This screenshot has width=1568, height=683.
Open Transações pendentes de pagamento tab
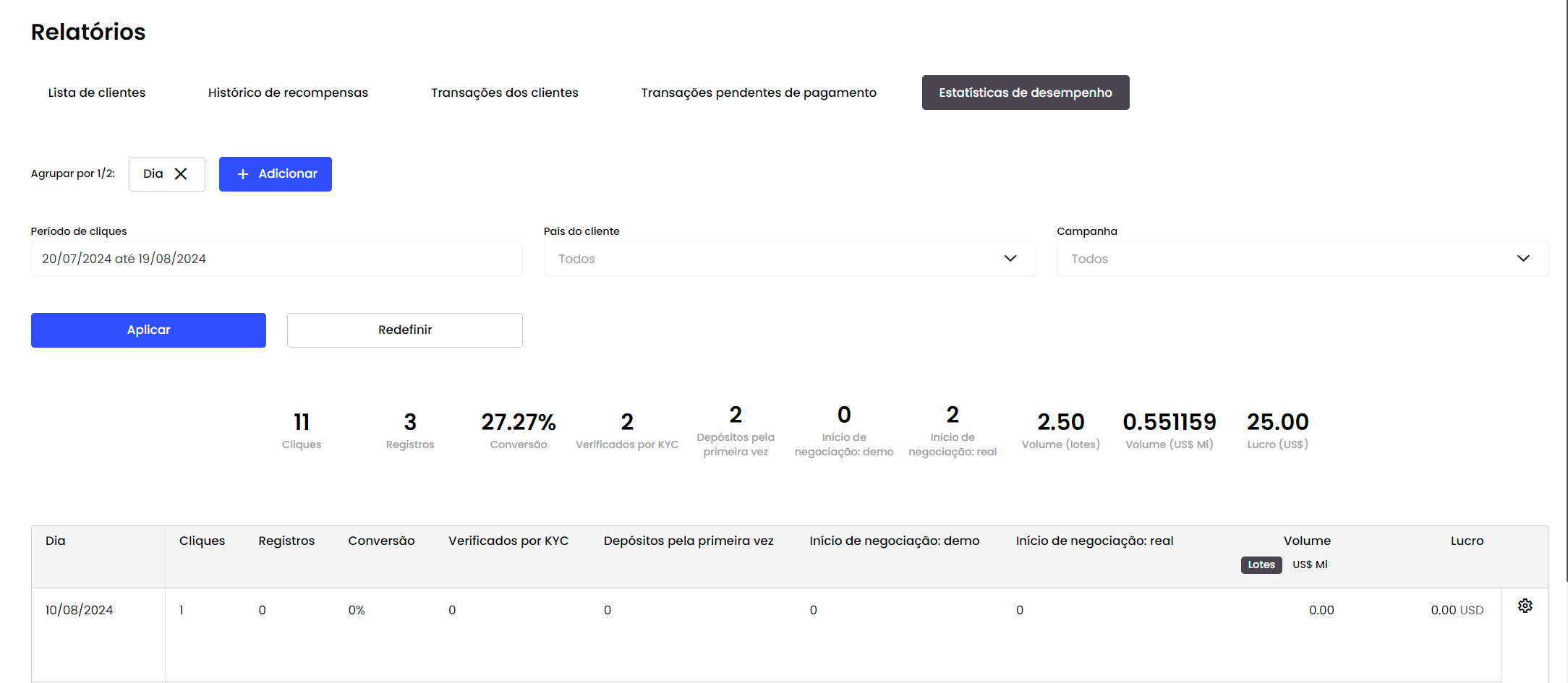758,93
